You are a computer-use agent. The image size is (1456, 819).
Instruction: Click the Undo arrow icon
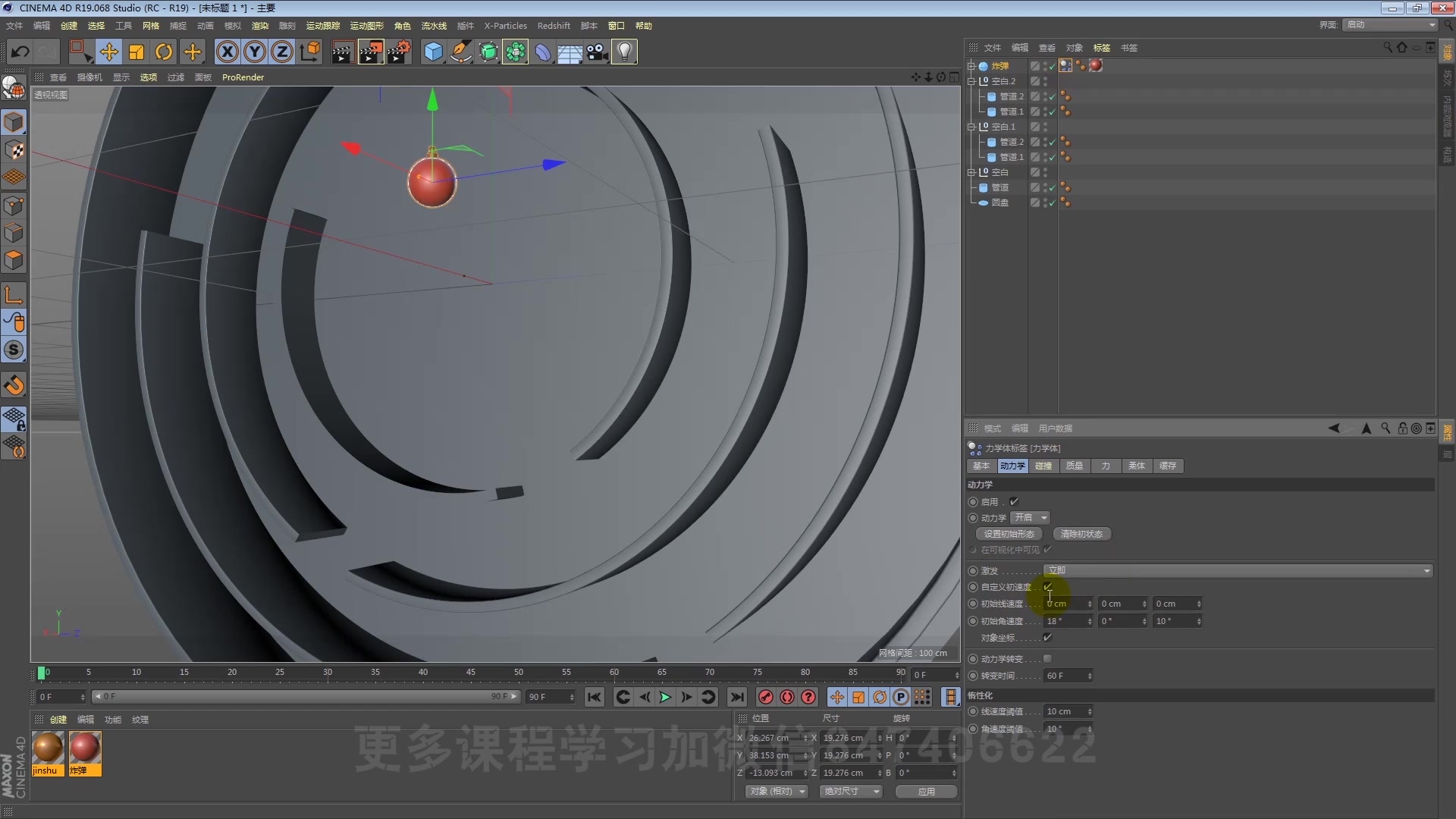(20, 52)
